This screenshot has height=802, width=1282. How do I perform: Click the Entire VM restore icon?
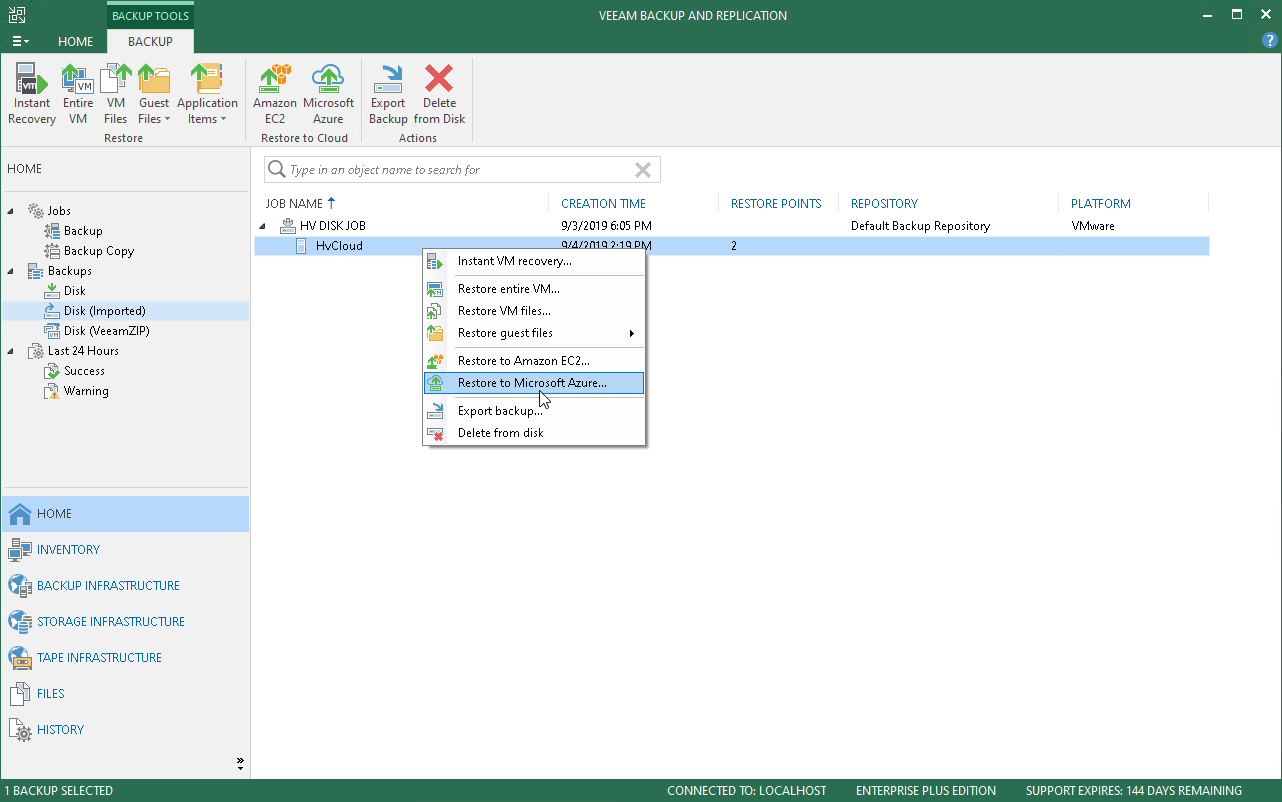coord(78,94)
